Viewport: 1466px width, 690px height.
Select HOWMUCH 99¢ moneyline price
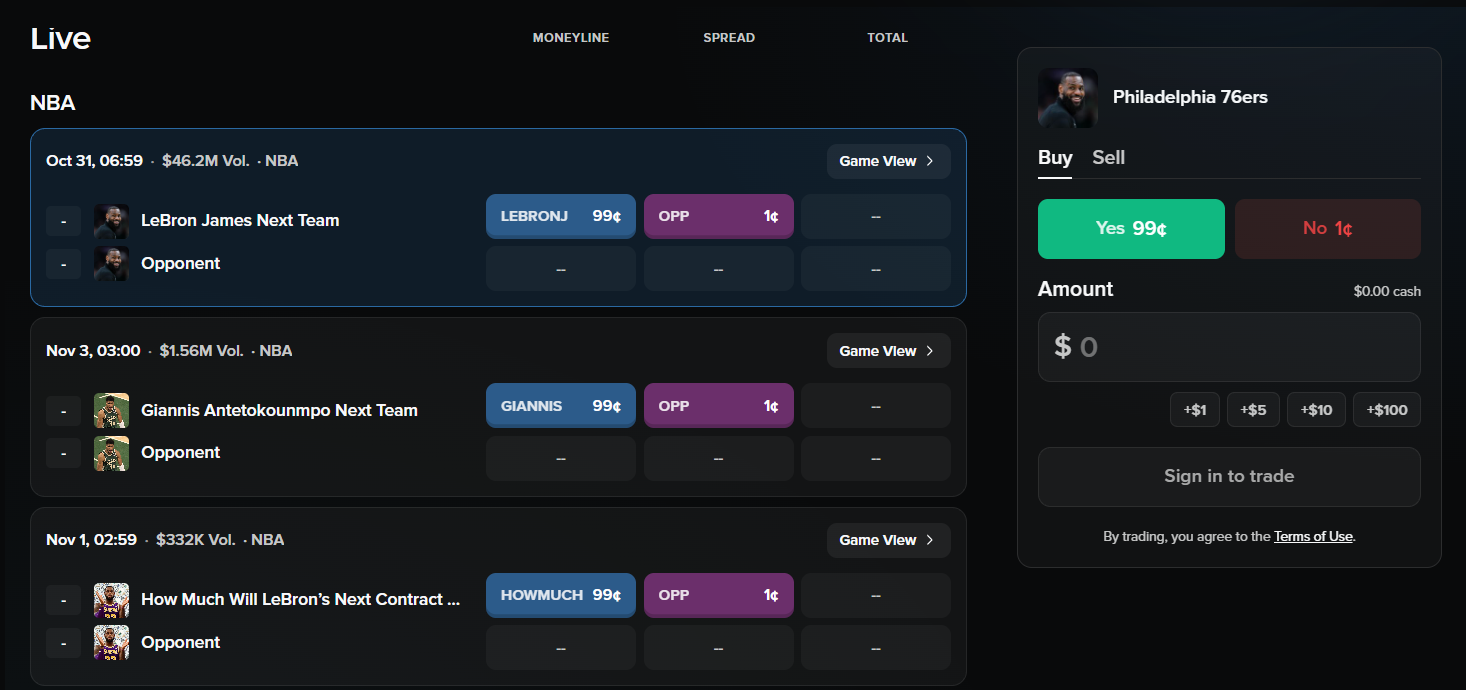pyautogui.click(x=561, y=595)
